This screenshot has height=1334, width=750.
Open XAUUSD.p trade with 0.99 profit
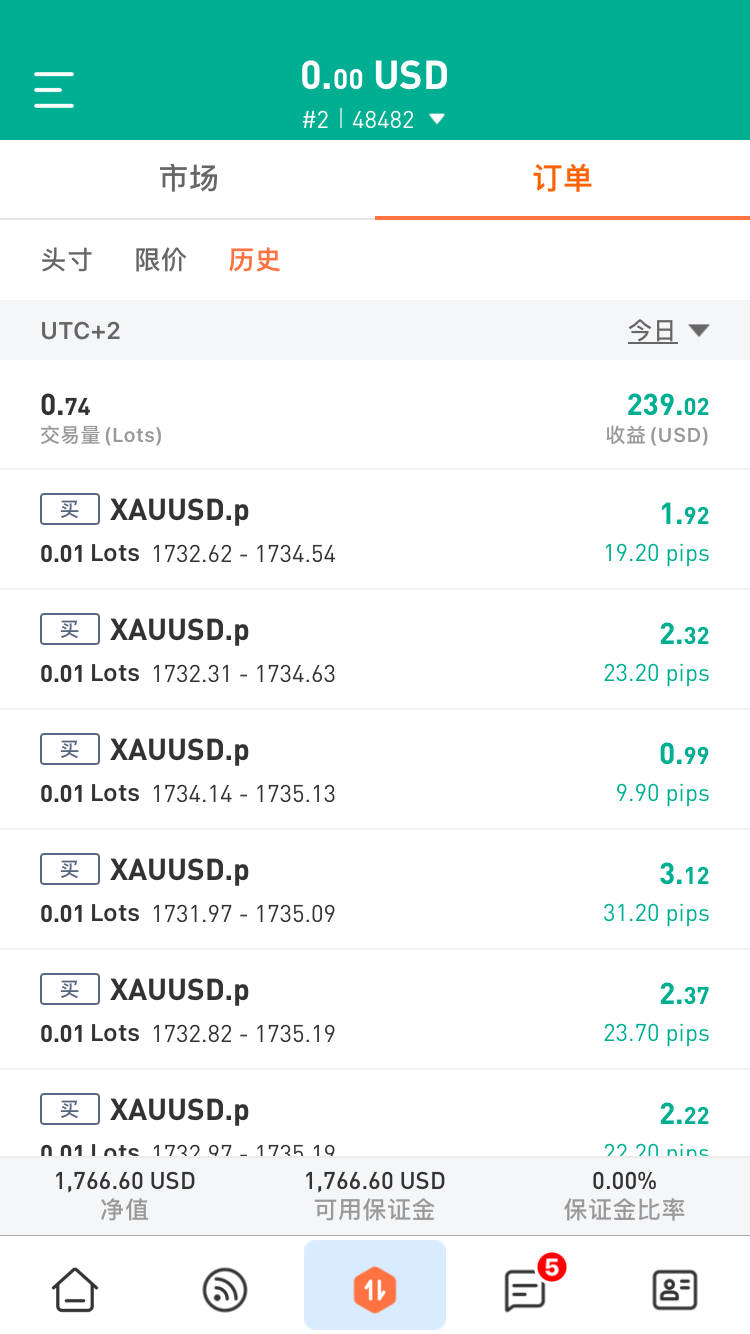[375, 770]
